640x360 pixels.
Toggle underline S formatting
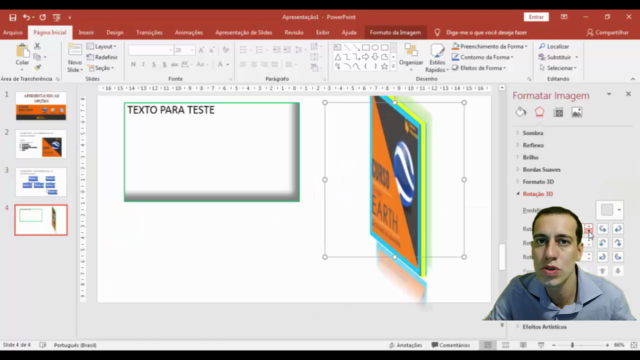click(x=154, y=64)
